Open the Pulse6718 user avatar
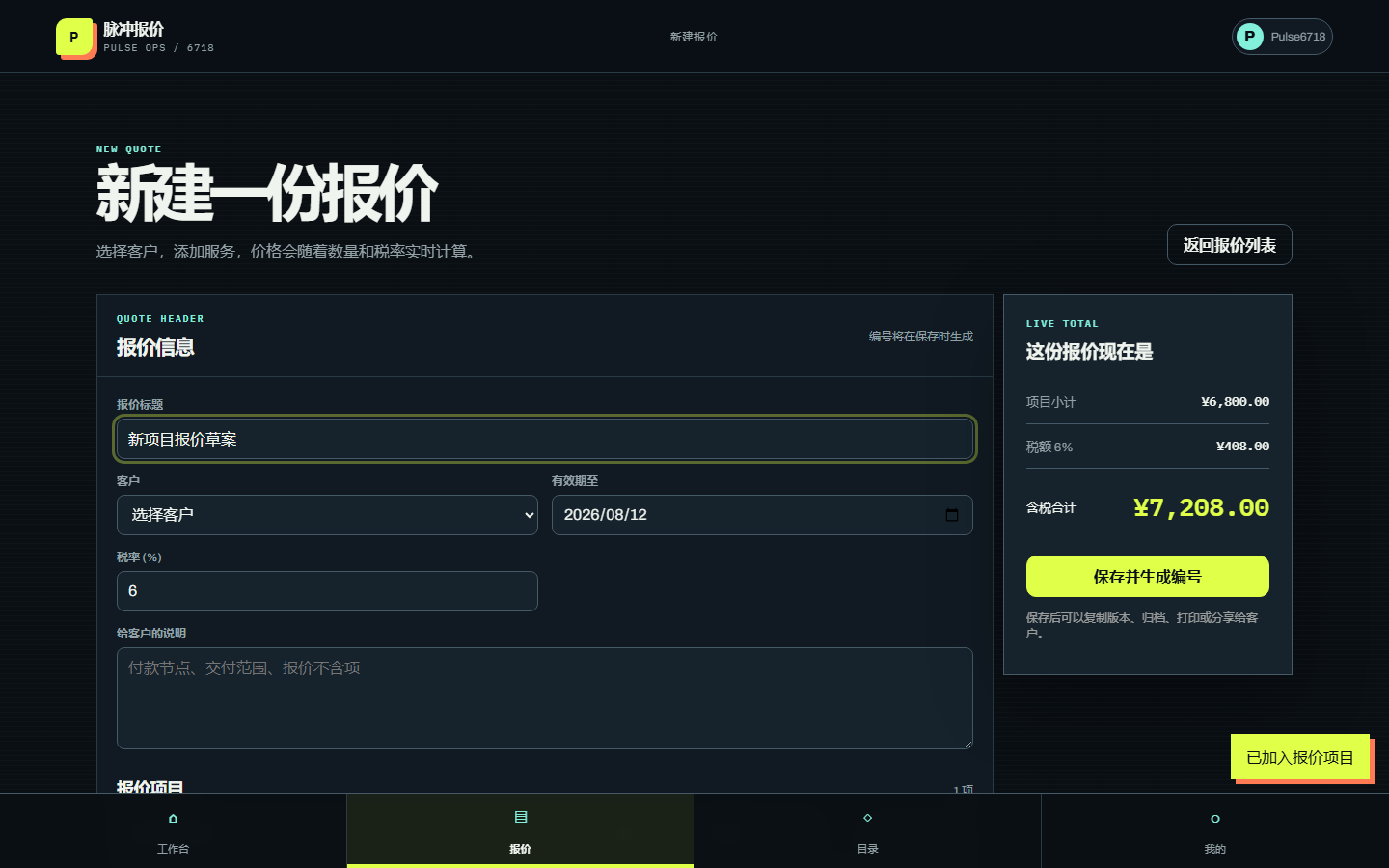 coord(1250,37)
